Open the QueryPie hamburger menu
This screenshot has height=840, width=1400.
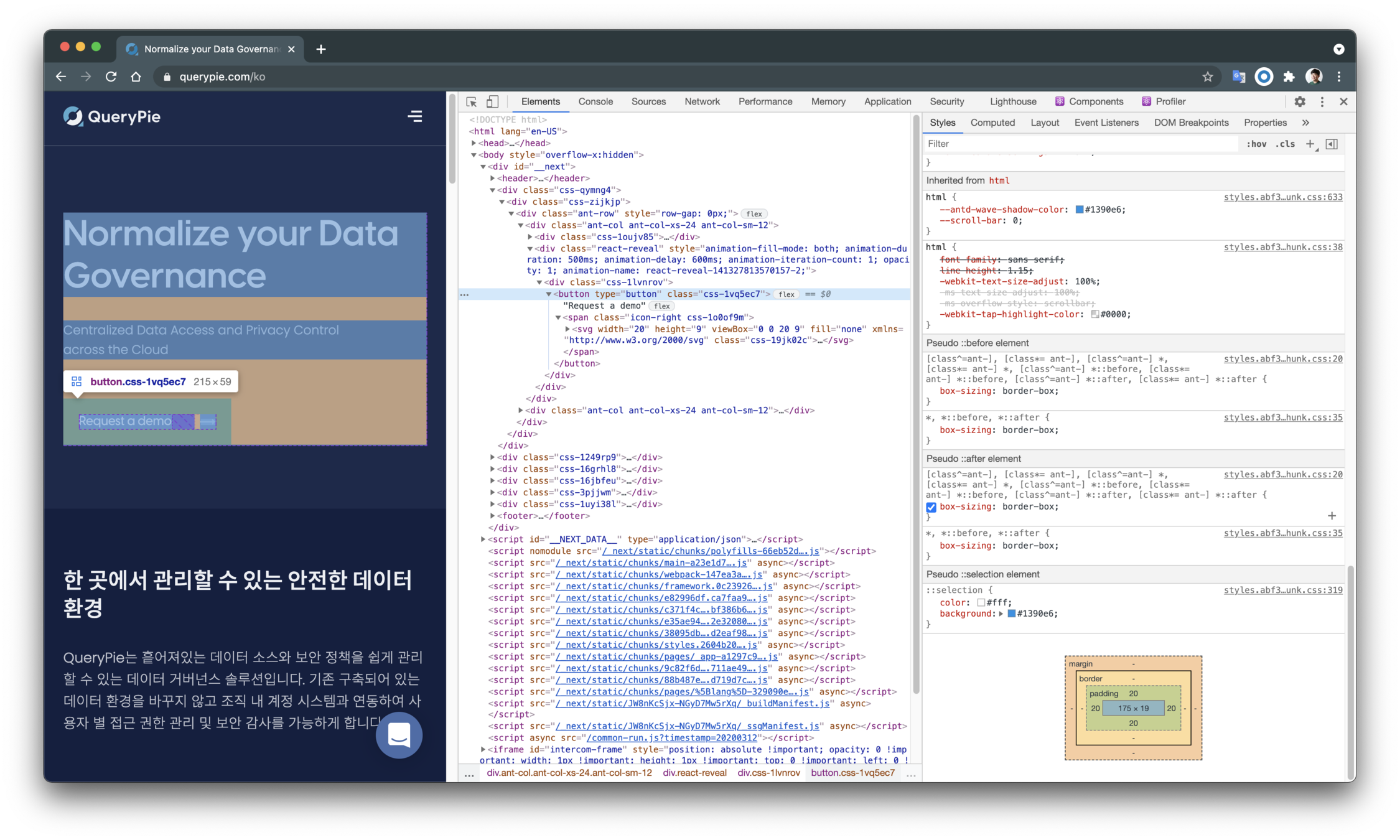(x=414, y=116)
